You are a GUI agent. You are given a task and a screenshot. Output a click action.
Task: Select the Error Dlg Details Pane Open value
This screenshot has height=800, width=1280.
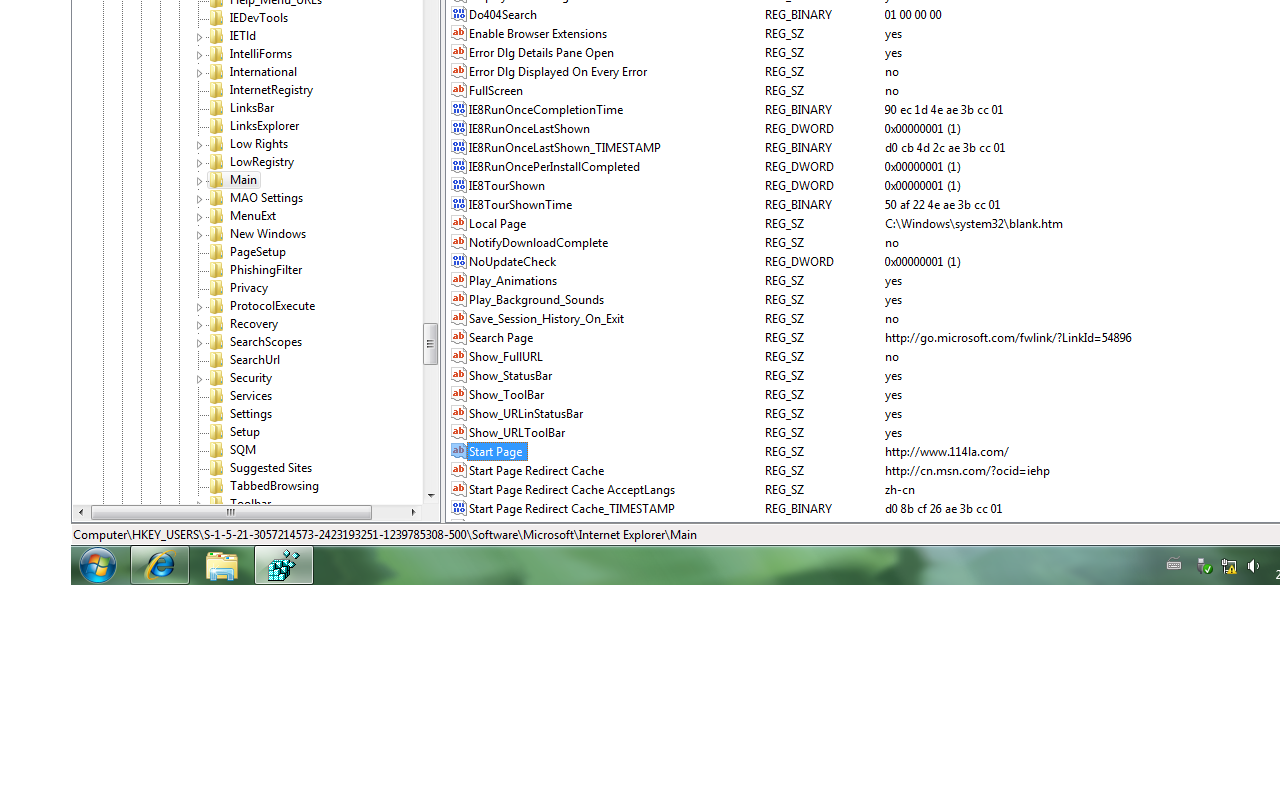click(541, 52)
